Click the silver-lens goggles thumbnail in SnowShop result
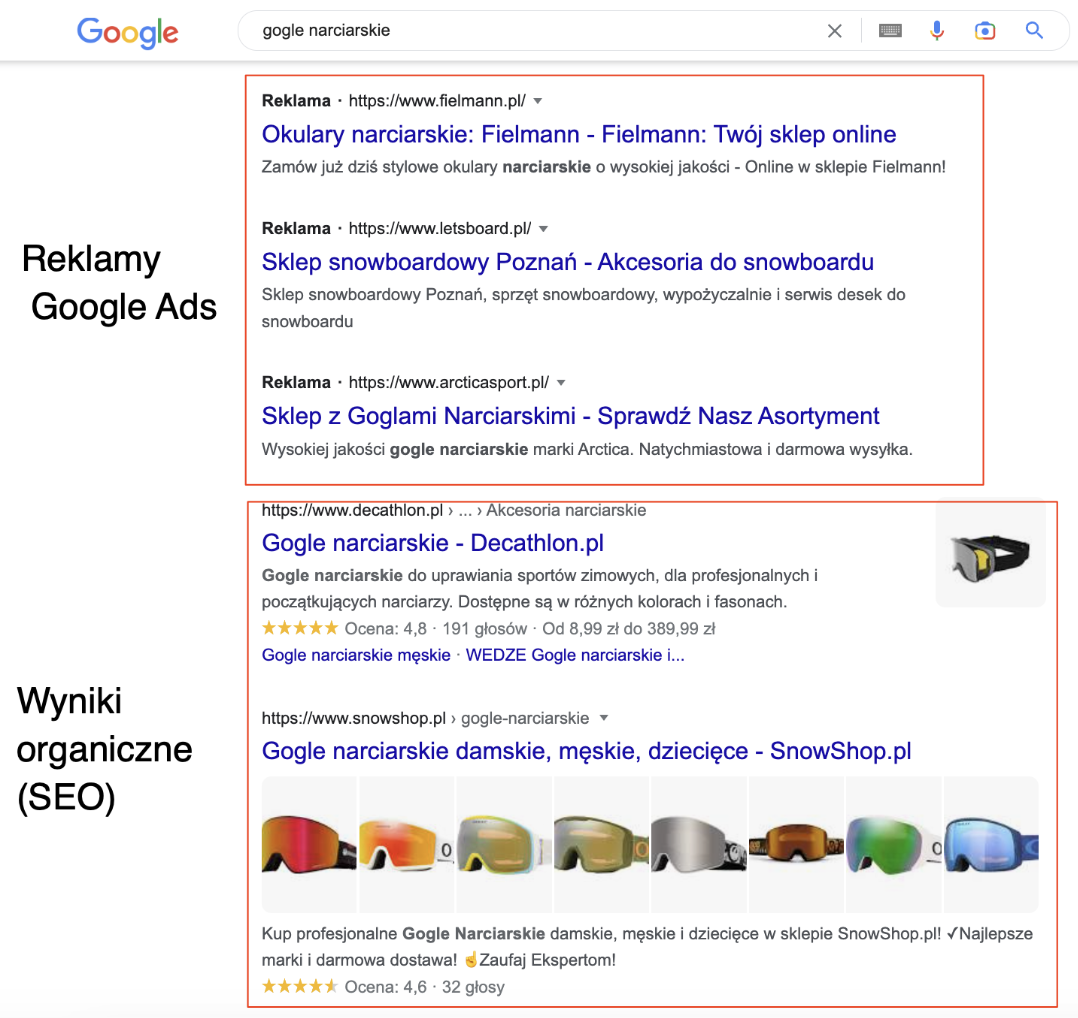Image resolution: width=1078 pixels, height=1018 pixels. point(698,844)
